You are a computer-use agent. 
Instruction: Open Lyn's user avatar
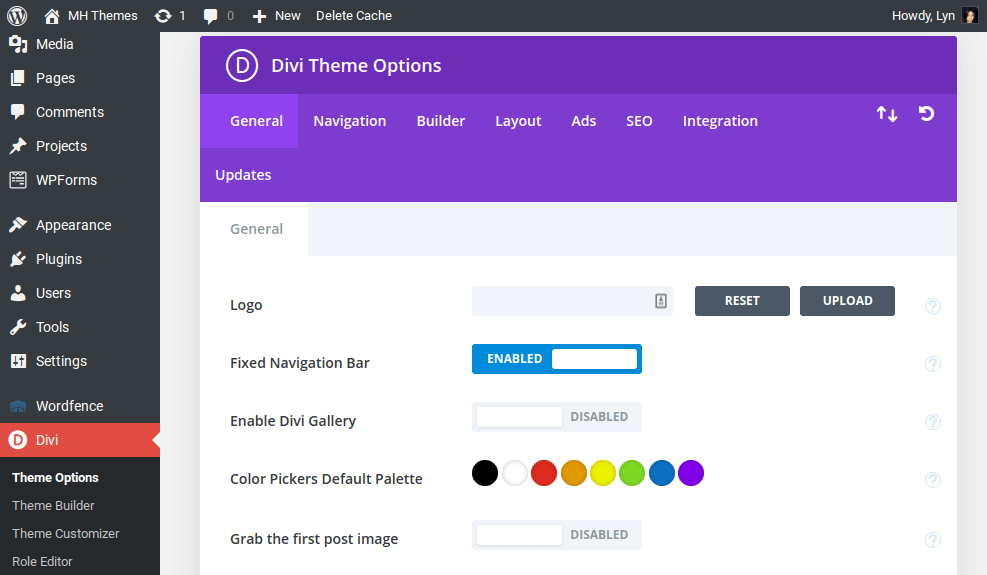[x=970, y=16]
